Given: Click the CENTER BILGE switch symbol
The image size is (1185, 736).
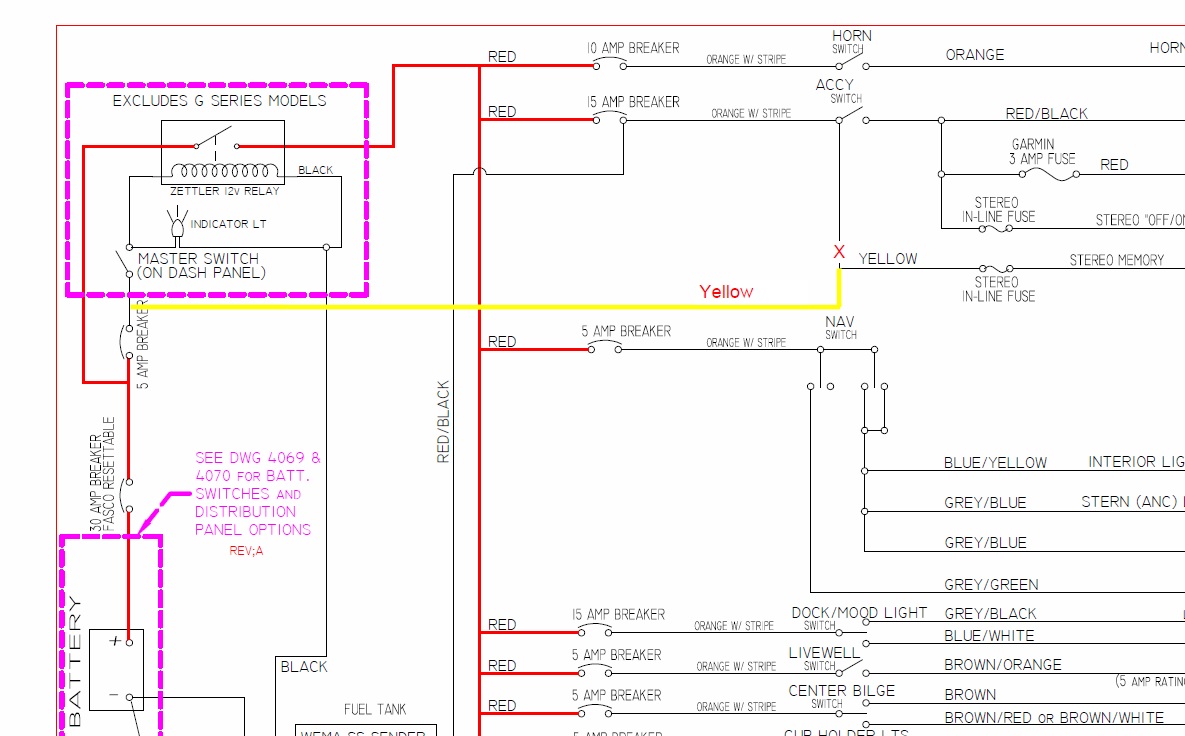Looking at the screenshot, I should pyautogui.click(x=852, y=710).
